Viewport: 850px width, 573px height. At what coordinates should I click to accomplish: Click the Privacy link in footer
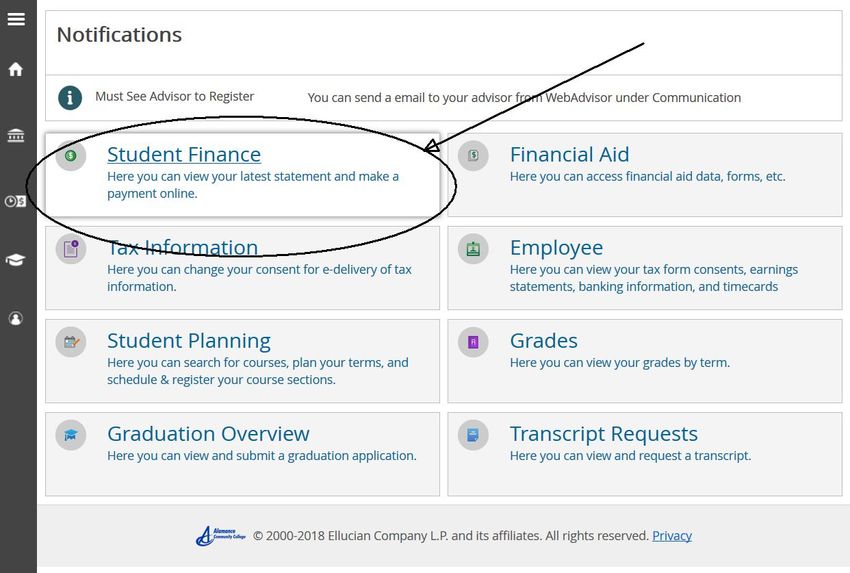pos(672,536)
